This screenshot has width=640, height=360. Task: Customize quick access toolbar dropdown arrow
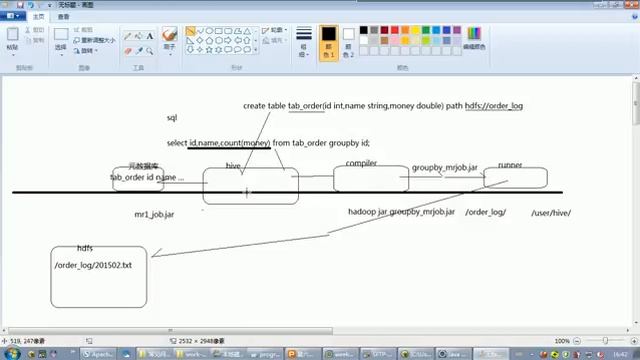(49, 5)
